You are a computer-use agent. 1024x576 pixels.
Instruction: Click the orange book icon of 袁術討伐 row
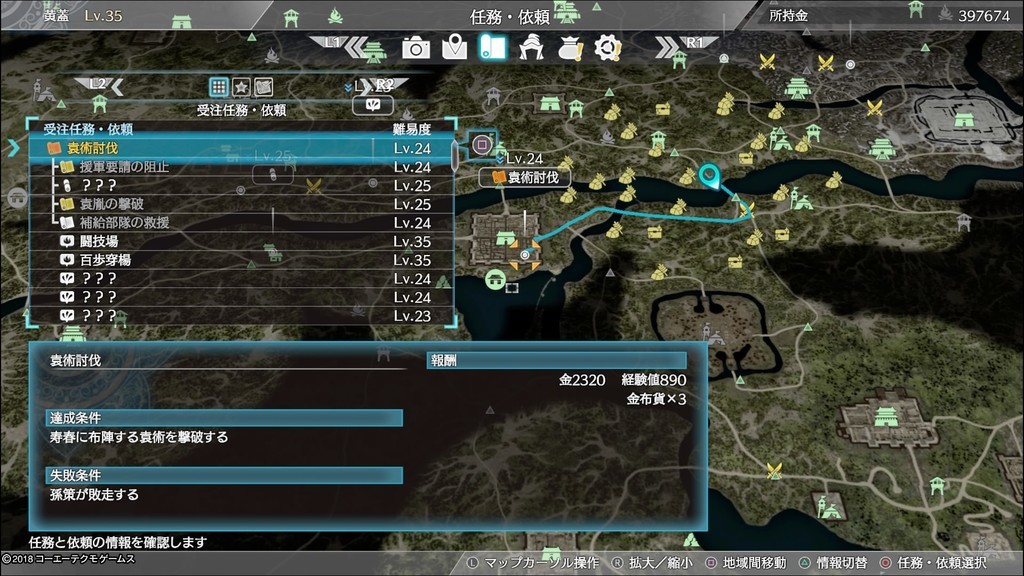pyautogui.click(x=55, y=148)
